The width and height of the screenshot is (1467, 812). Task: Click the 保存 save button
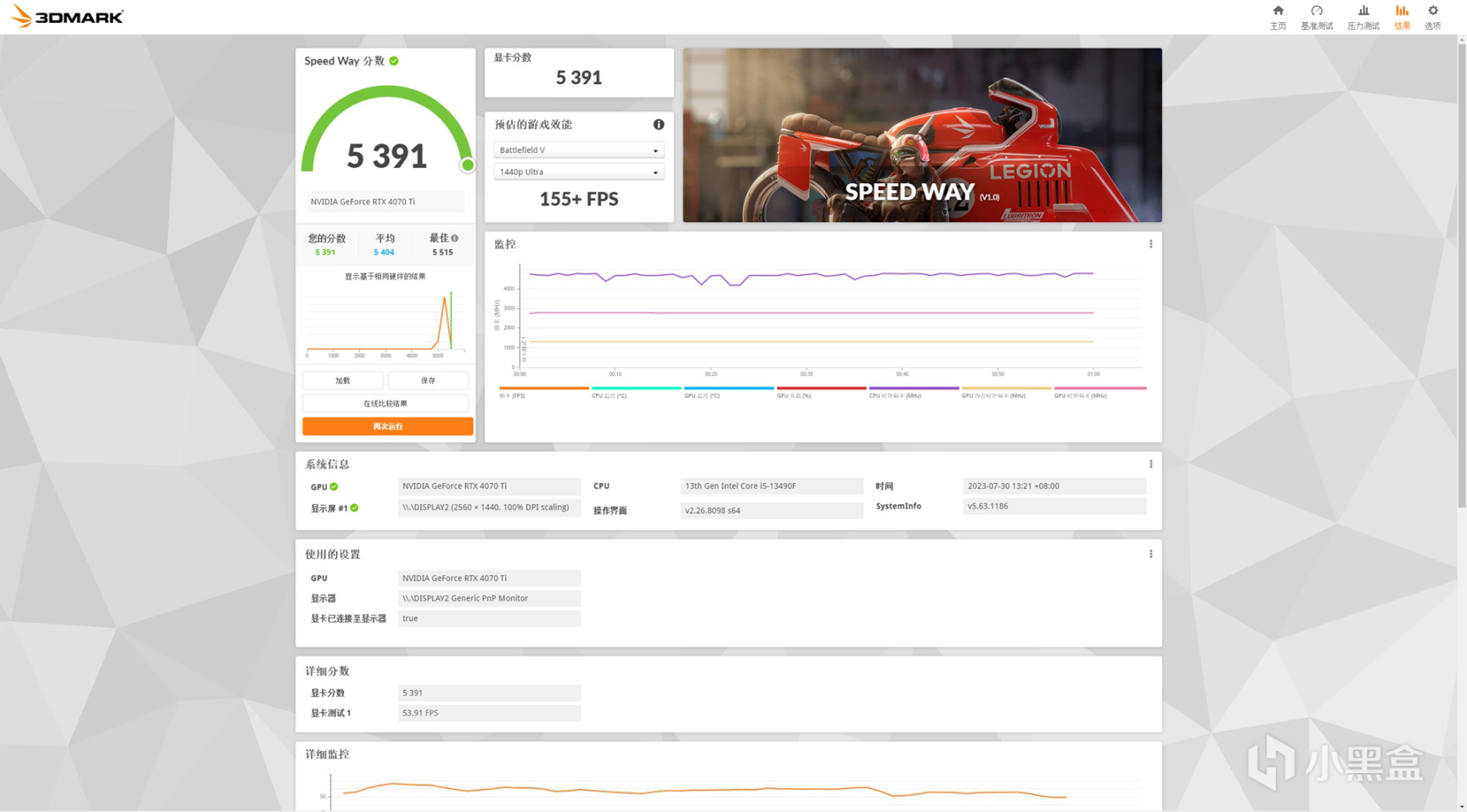pos(428,381)
